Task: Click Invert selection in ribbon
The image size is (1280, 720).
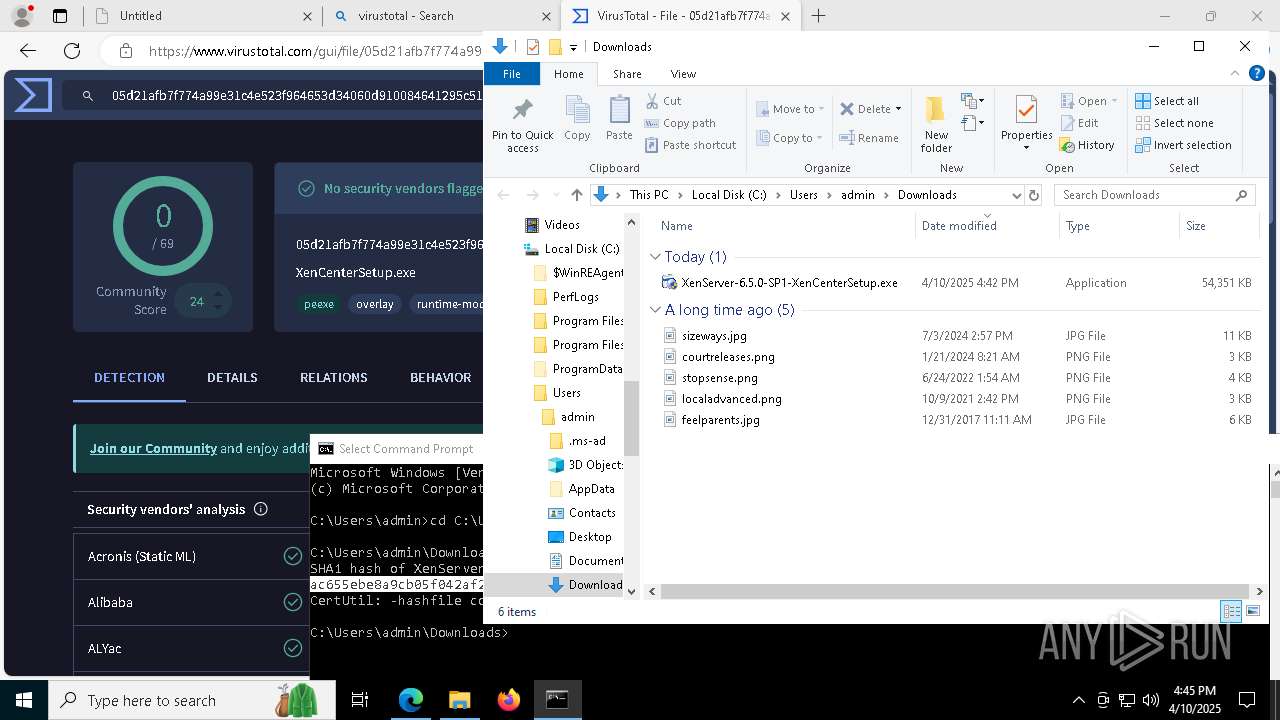Action: [x=1183, y=145]
